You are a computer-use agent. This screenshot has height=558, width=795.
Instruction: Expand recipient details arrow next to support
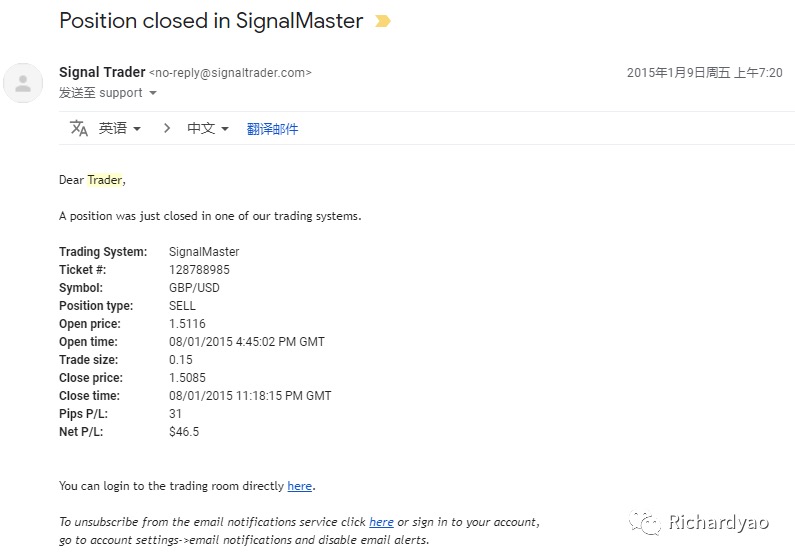coord(153,93)
